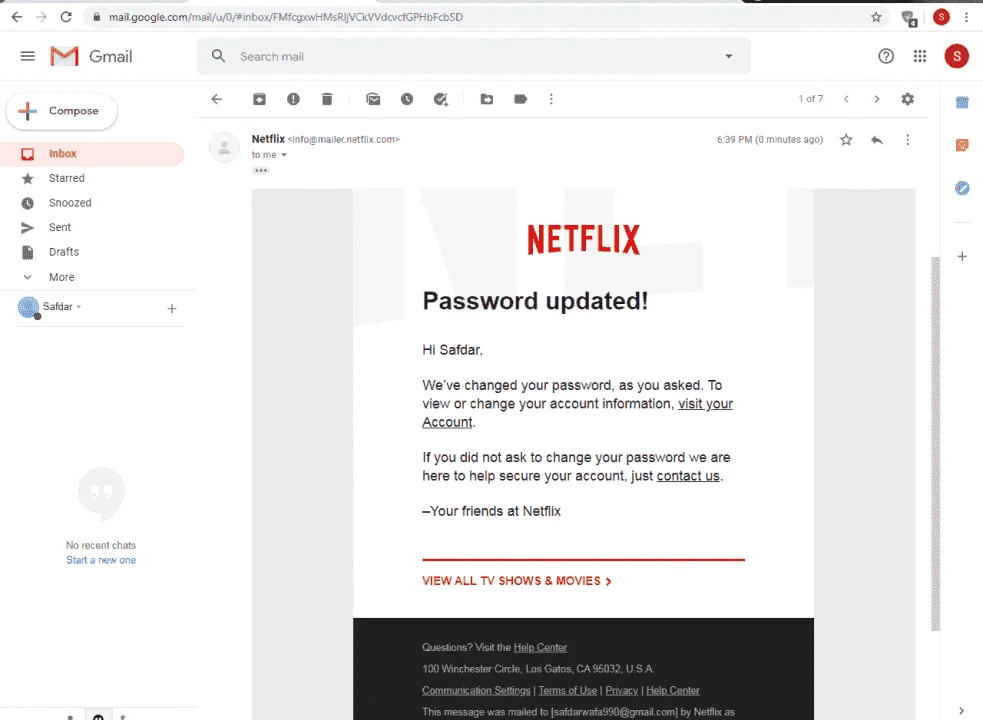This screenshot has height=720, width=983.
Task: Report this email as spam
Action: click(293, 99)
